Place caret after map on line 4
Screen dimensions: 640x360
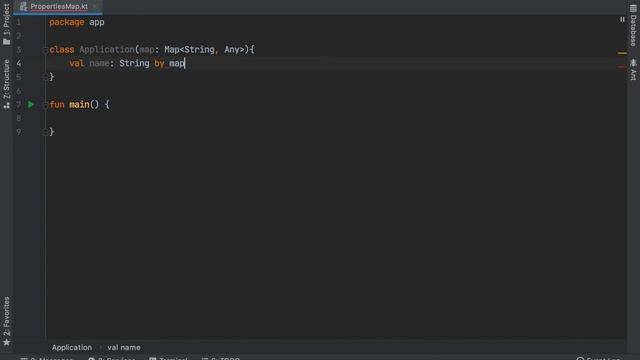(x=184, y=63)
